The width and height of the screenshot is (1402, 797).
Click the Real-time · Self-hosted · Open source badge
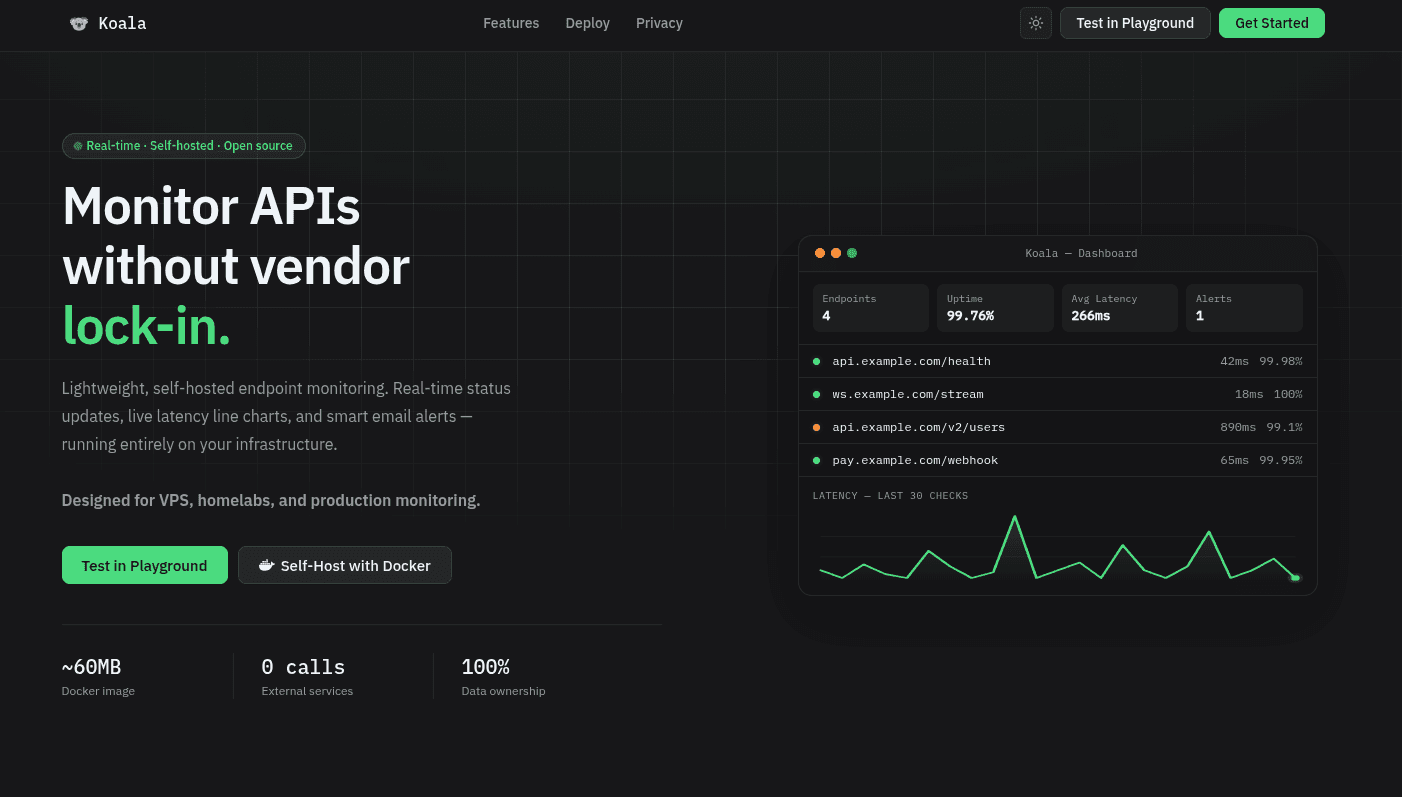pos(184,146)
